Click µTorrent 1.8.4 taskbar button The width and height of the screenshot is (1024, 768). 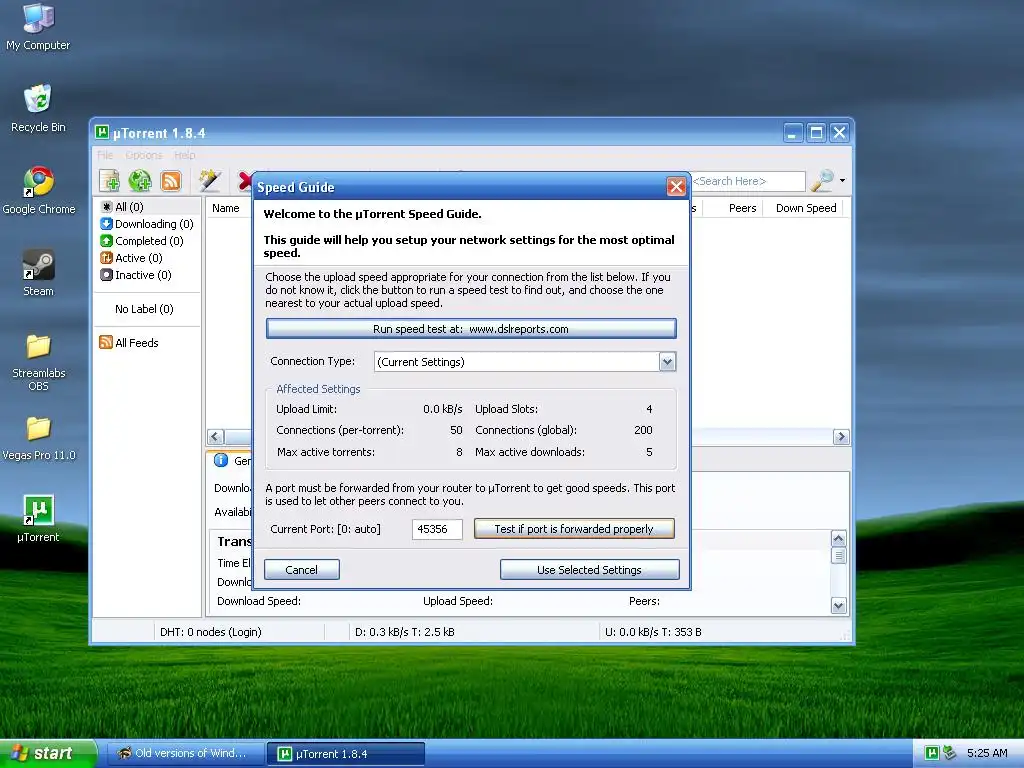pyautogui.click(x=346, y=754)
